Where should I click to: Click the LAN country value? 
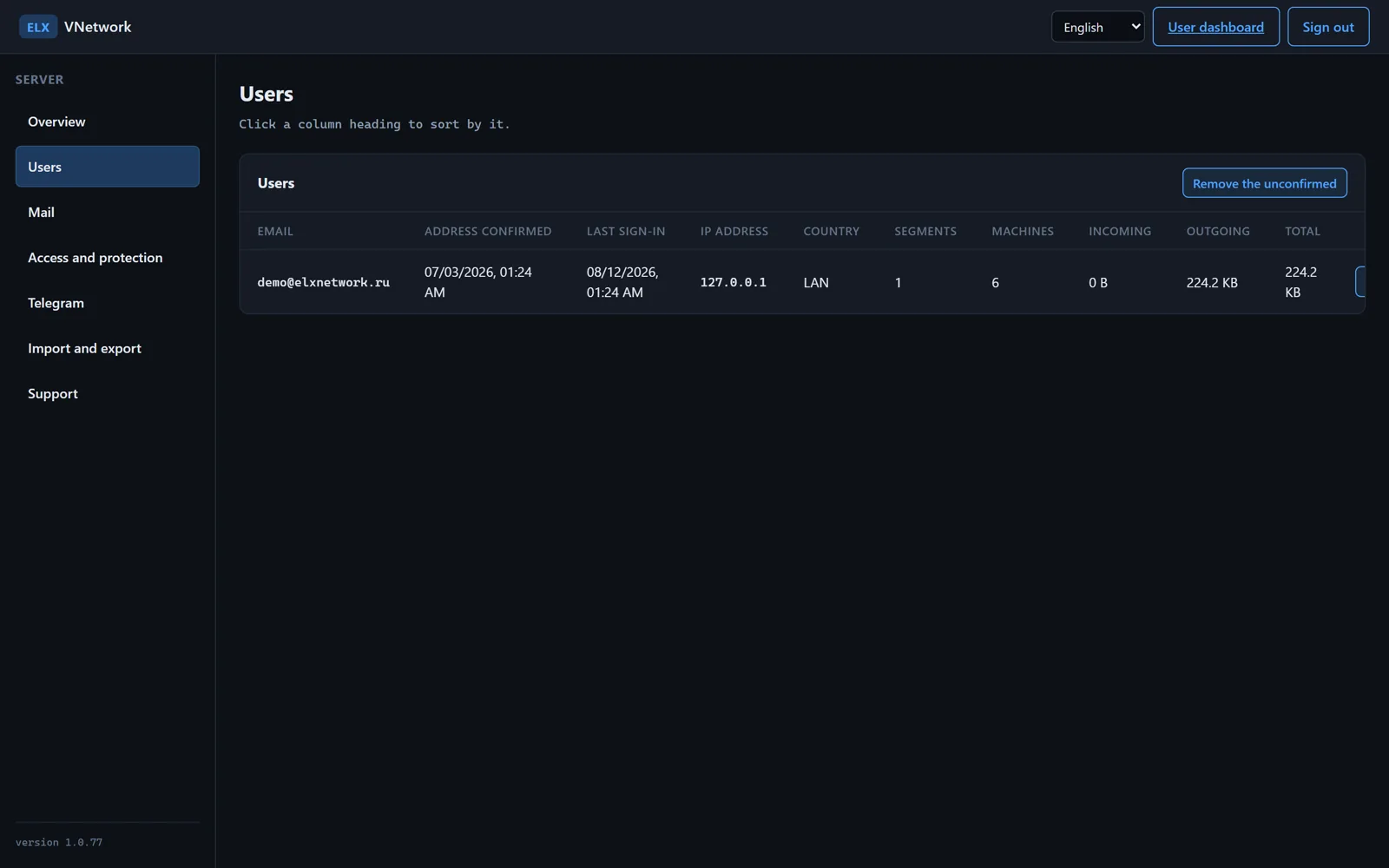point(816,282)
